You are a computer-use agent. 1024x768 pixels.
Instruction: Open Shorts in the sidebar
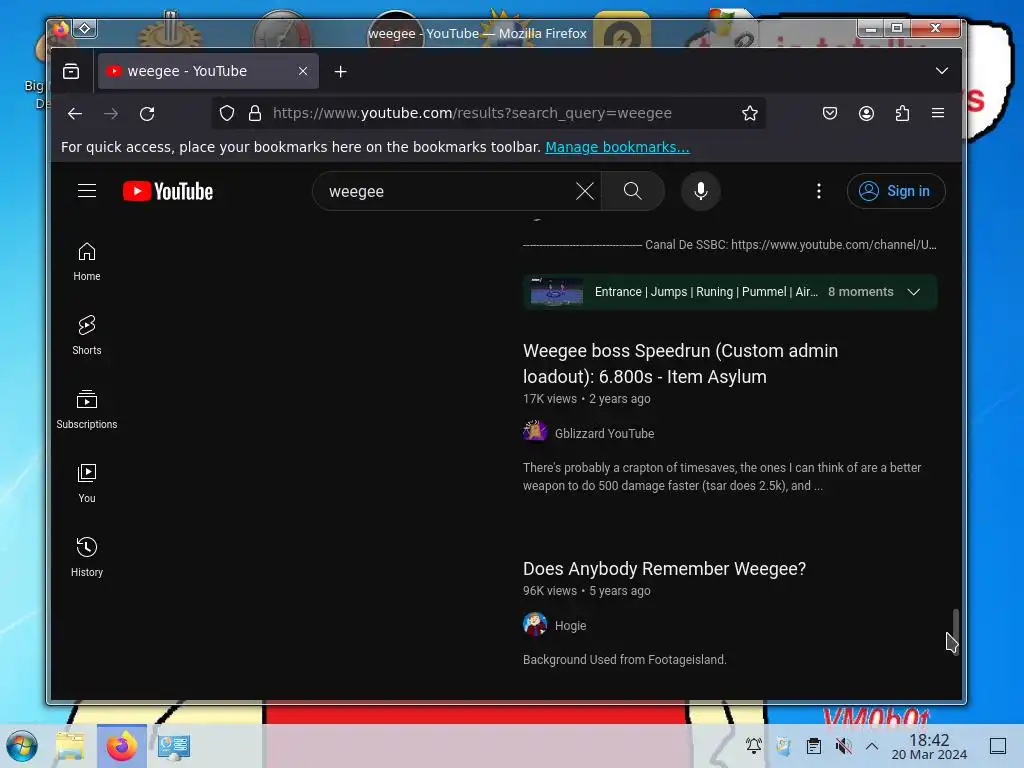tap(87, 336)
